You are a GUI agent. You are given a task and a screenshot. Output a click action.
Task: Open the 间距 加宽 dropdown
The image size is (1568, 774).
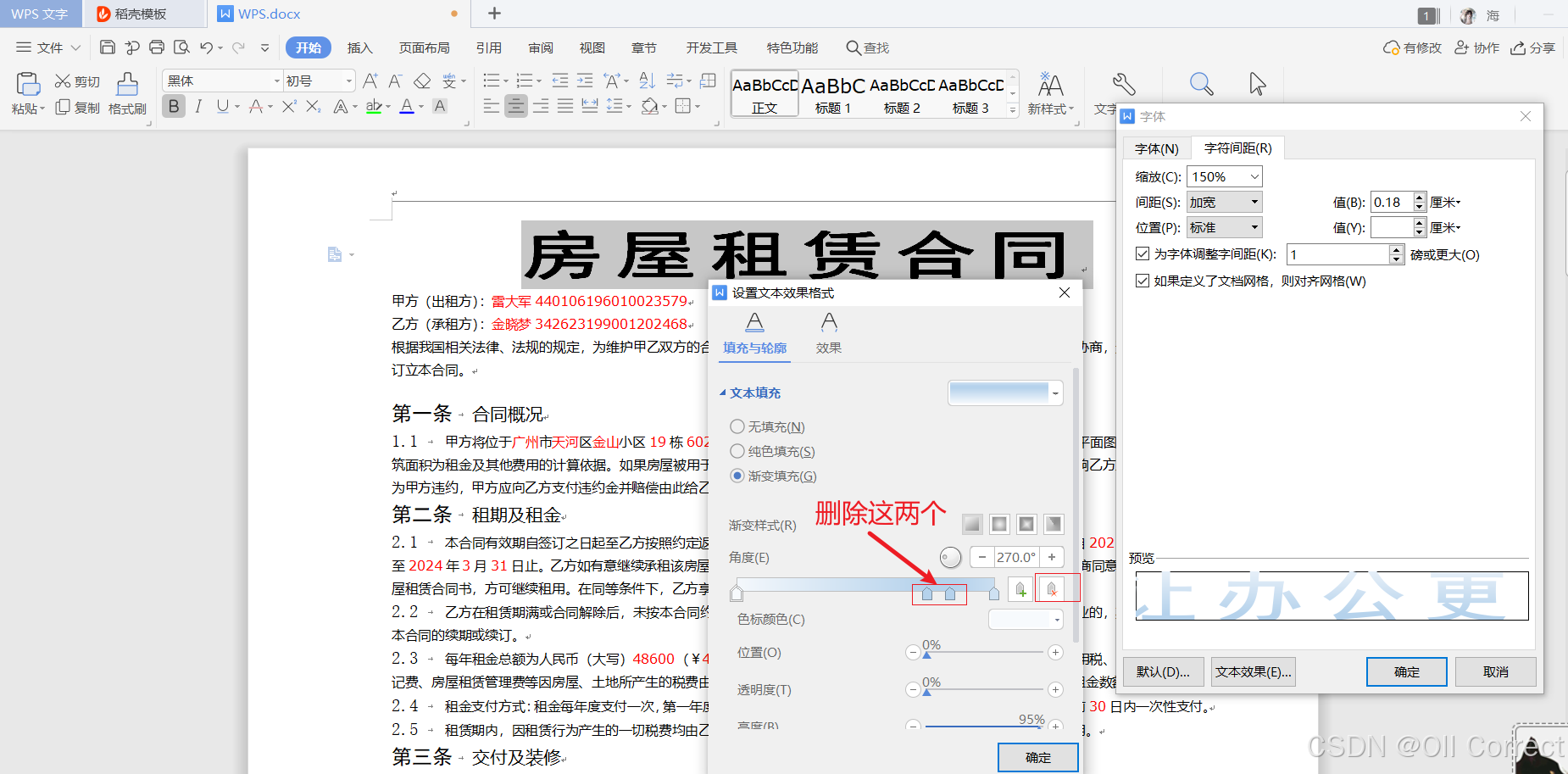tap(1225, 202)
